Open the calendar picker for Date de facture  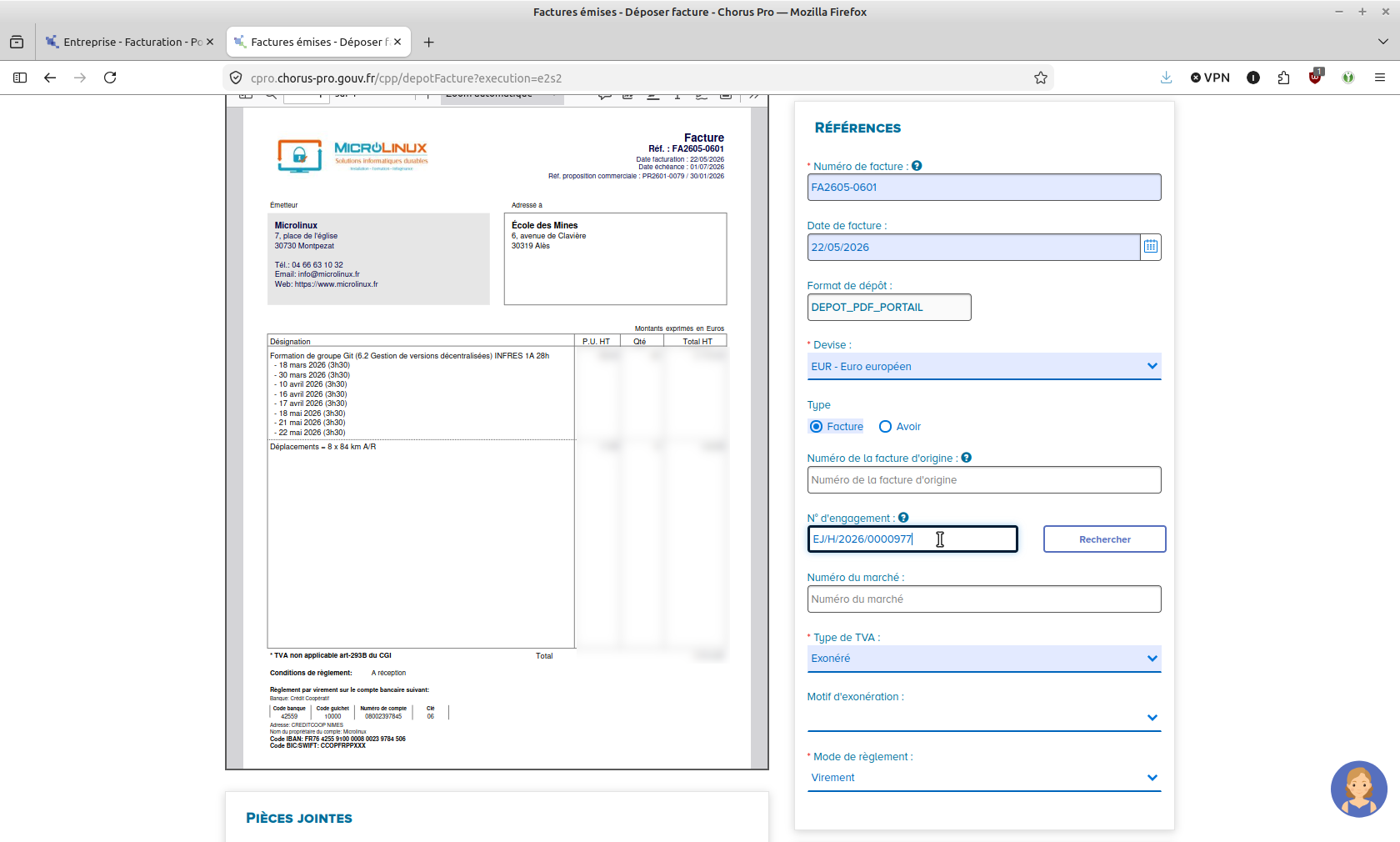[1151, 247]
